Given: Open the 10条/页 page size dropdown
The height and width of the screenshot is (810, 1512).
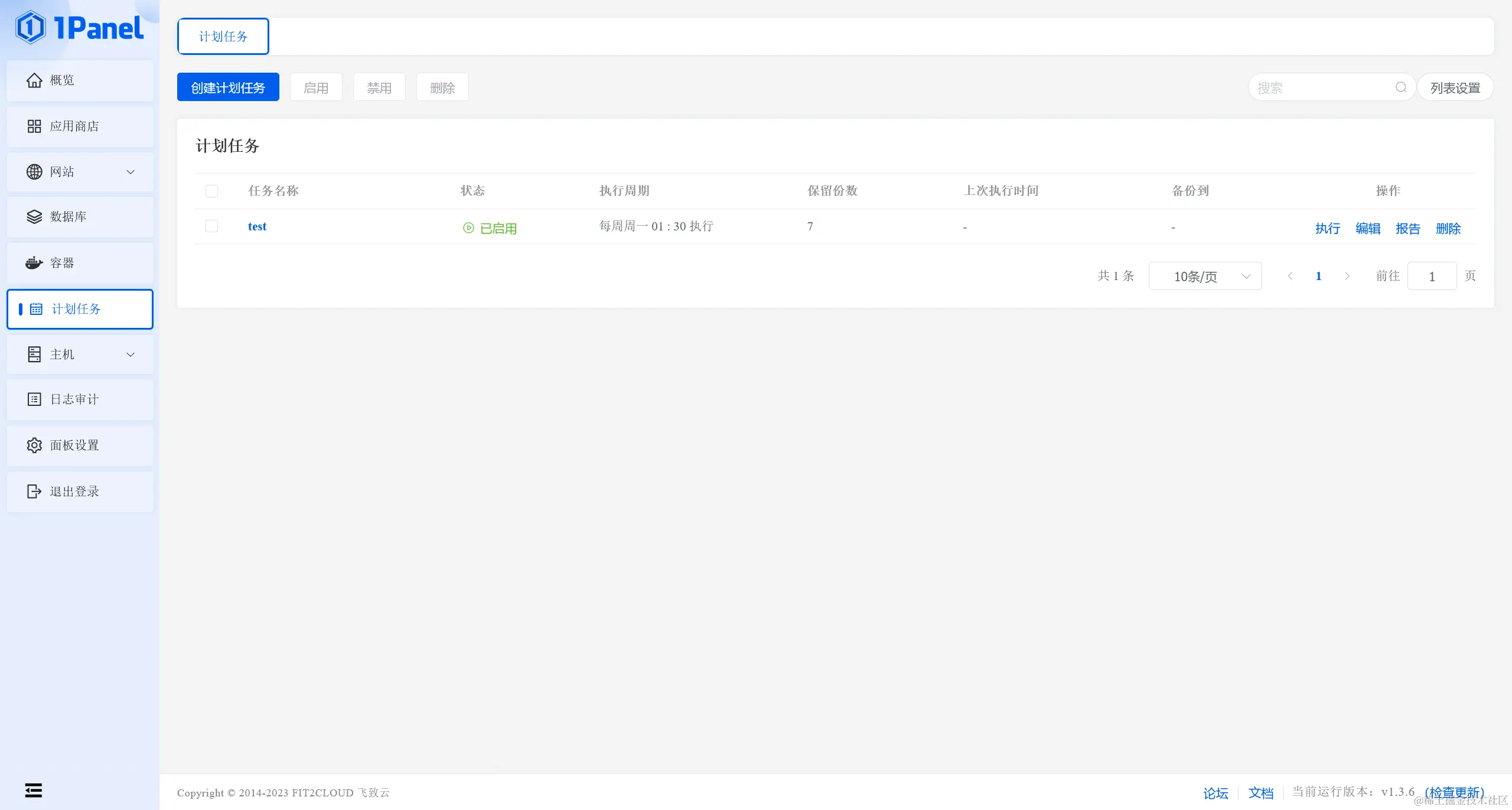Looking at the screenshot, I should [x=1205, y=276].
